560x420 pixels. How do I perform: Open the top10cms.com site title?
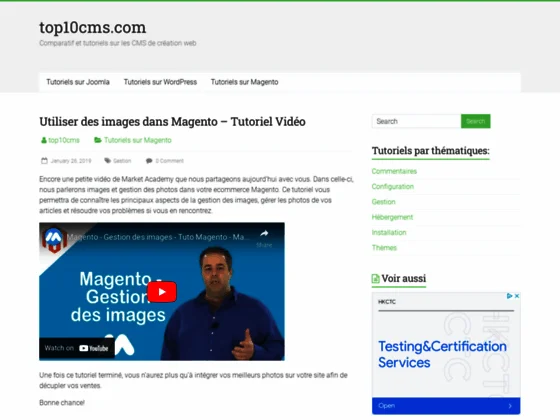click(92, 28)
